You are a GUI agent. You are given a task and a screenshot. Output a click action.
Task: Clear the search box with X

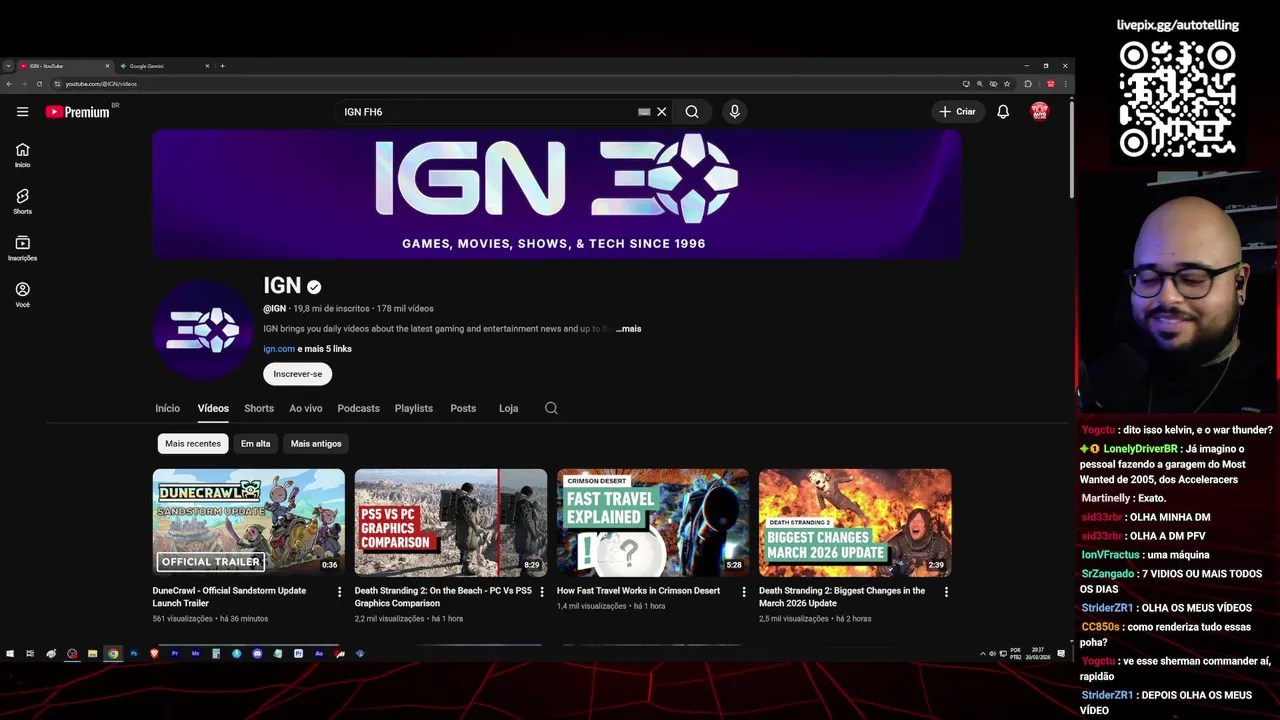(x=661, y=112)
